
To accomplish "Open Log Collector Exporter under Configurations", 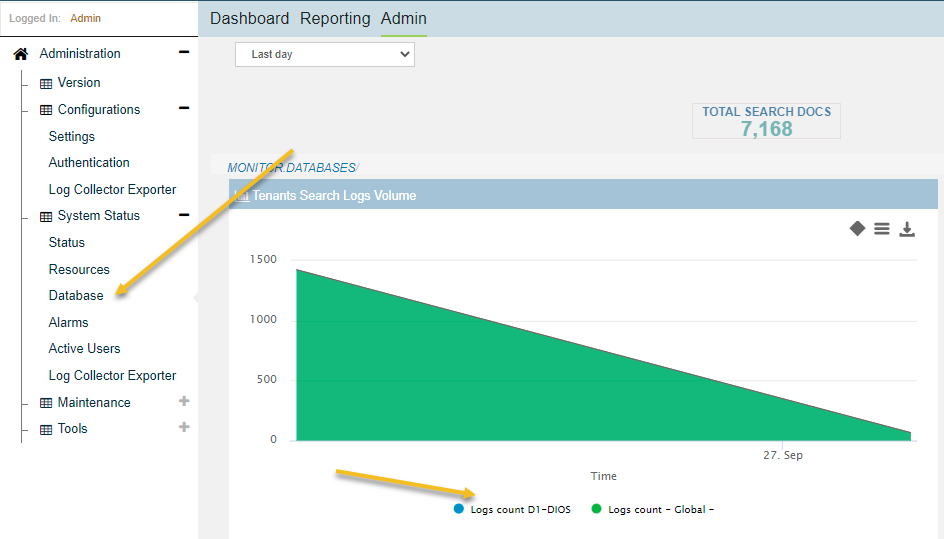I will coord(113,190).
